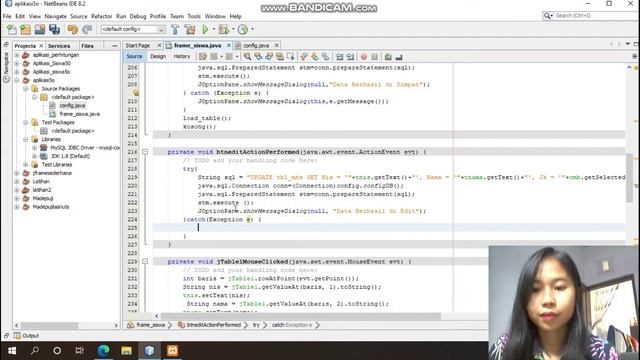The image size is (640, 360).
Task: Click the Find Next Occurrence icon
Action: 269,57
